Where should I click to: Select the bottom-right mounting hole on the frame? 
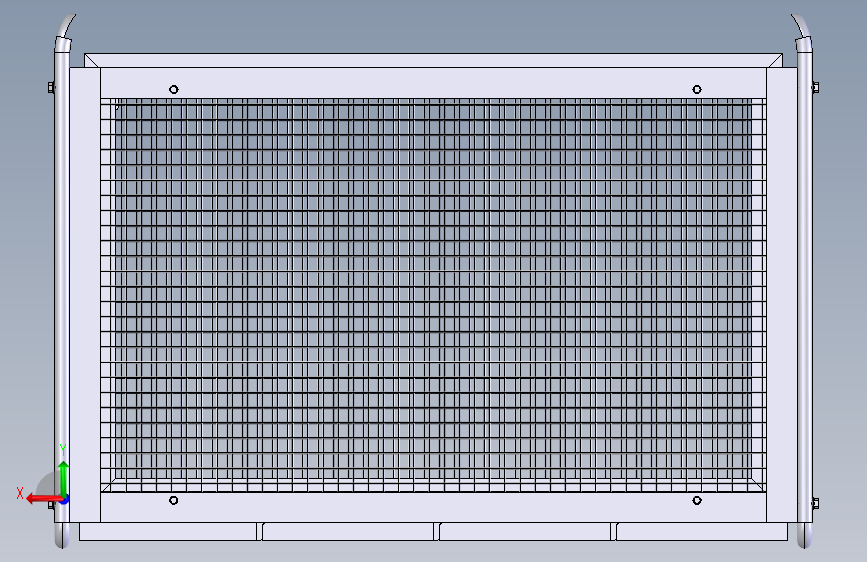pos(697,501)
